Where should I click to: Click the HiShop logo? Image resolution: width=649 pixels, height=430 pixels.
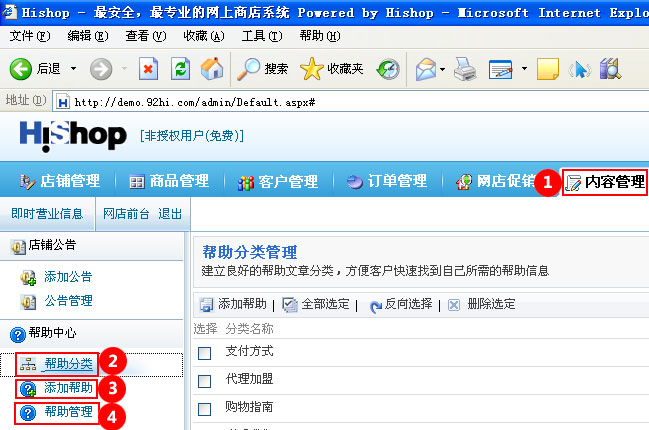click(73, 136)
